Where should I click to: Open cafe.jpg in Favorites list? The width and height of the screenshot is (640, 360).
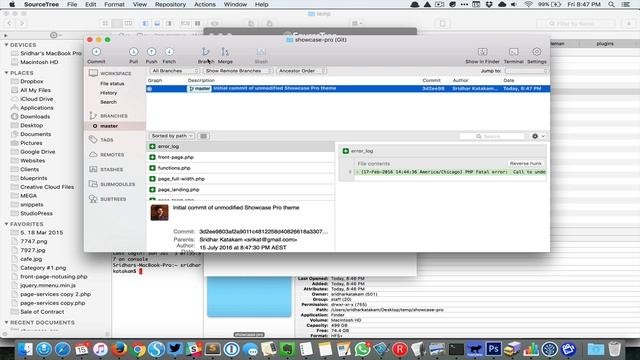coord(31,259)
